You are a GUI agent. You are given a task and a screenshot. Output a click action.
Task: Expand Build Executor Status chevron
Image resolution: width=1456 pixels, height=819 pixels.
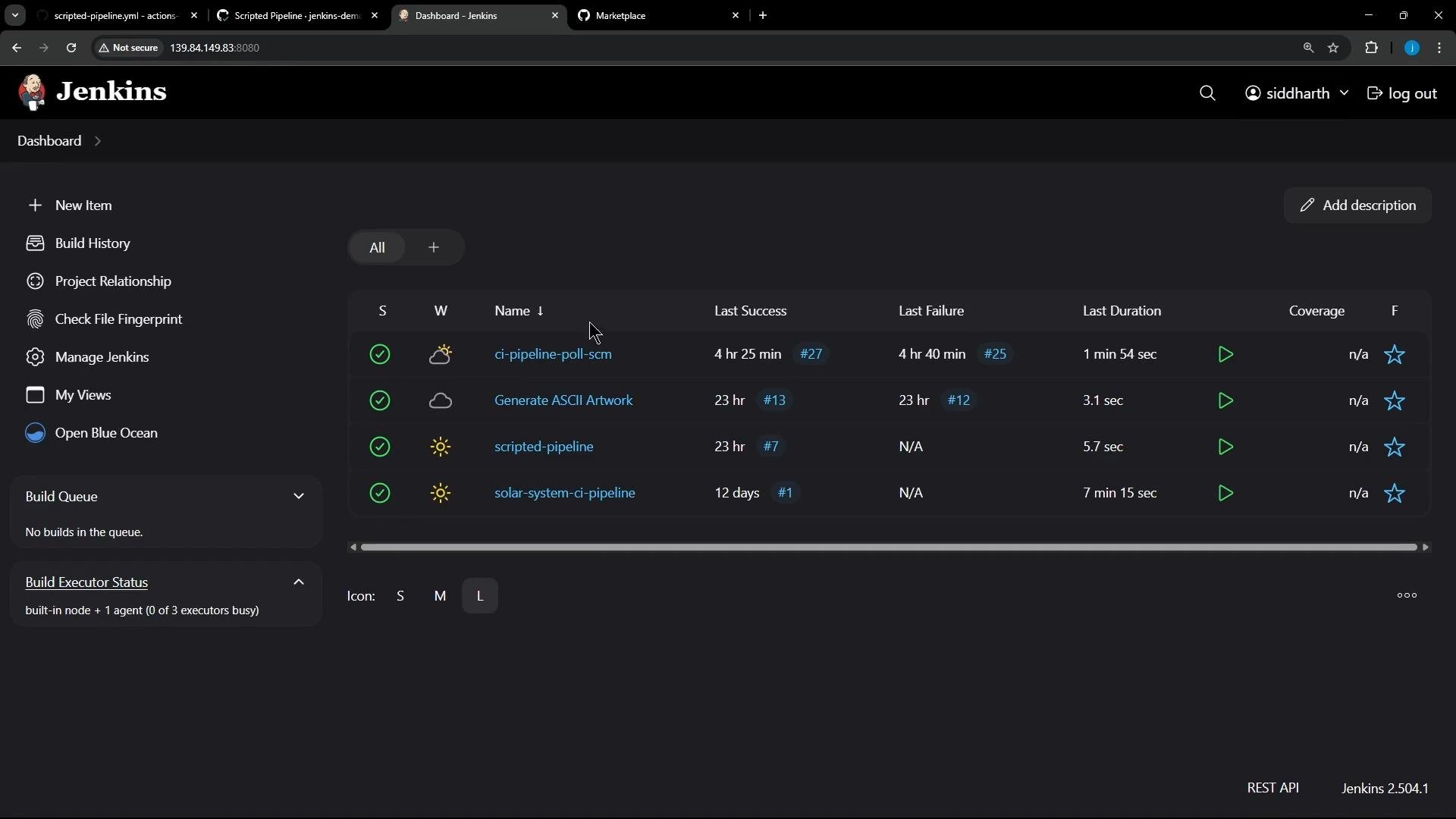coord(299,582)
